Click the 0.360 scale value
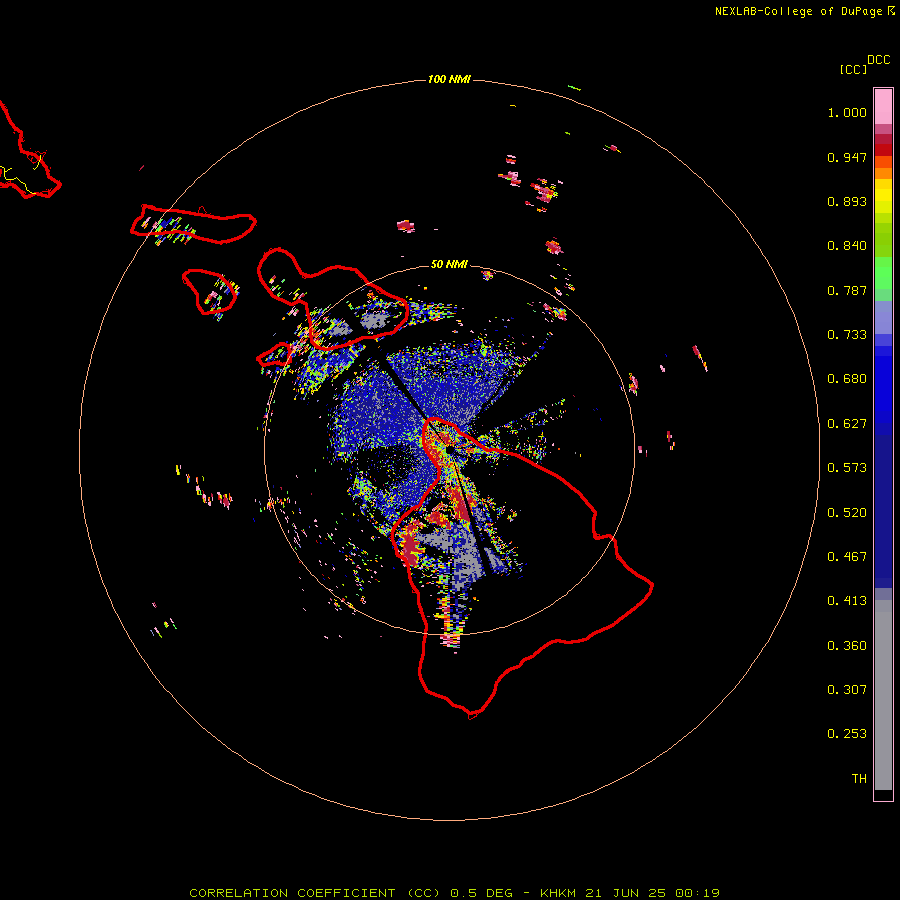This screenshot has width=900, height=900. coord(847,646)
